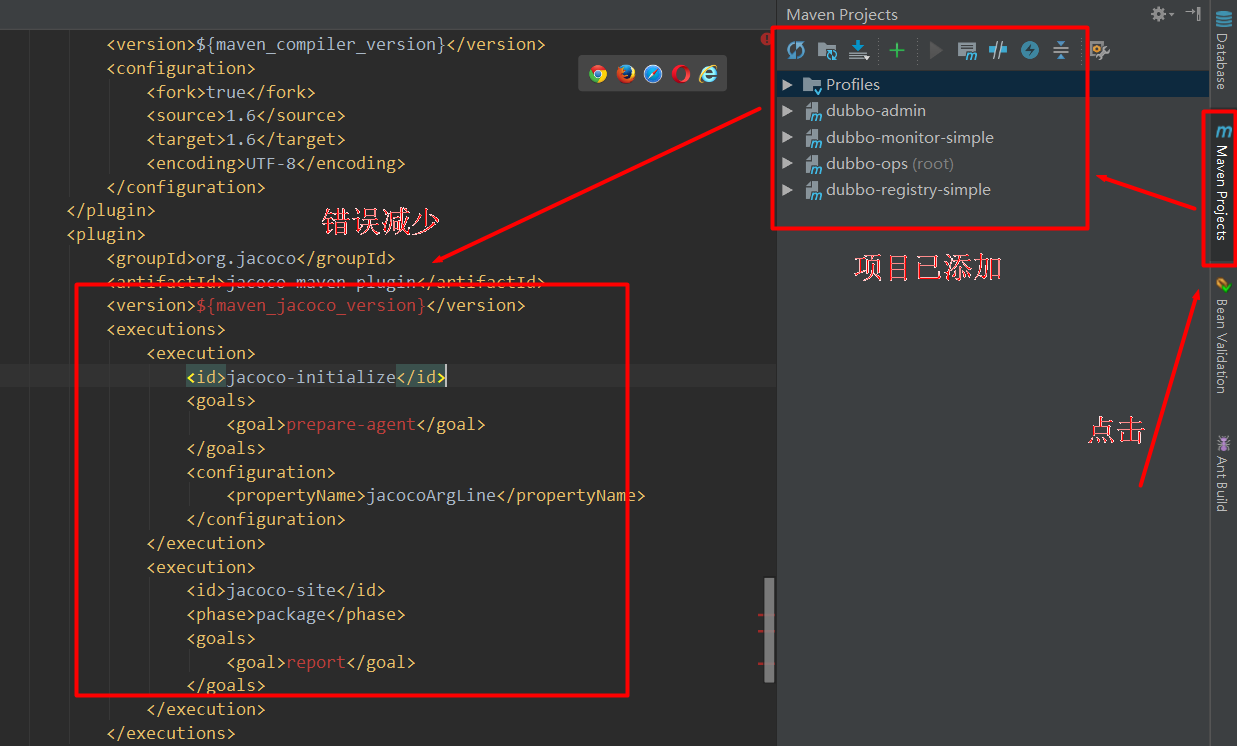Toggle Maven Offline Mode
The width and height of the screenshot is (1237, 746).
pos(998,50)
